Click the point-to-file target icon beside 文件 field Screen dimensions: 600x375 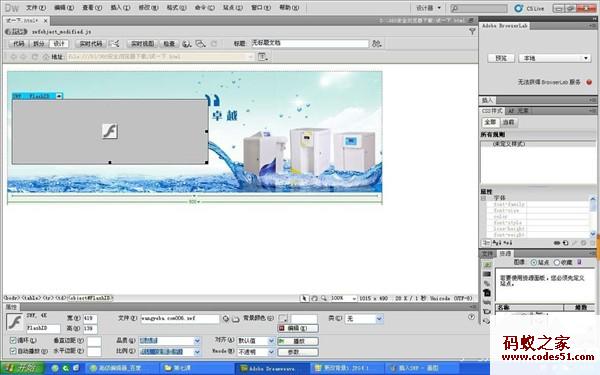point(226,319)
